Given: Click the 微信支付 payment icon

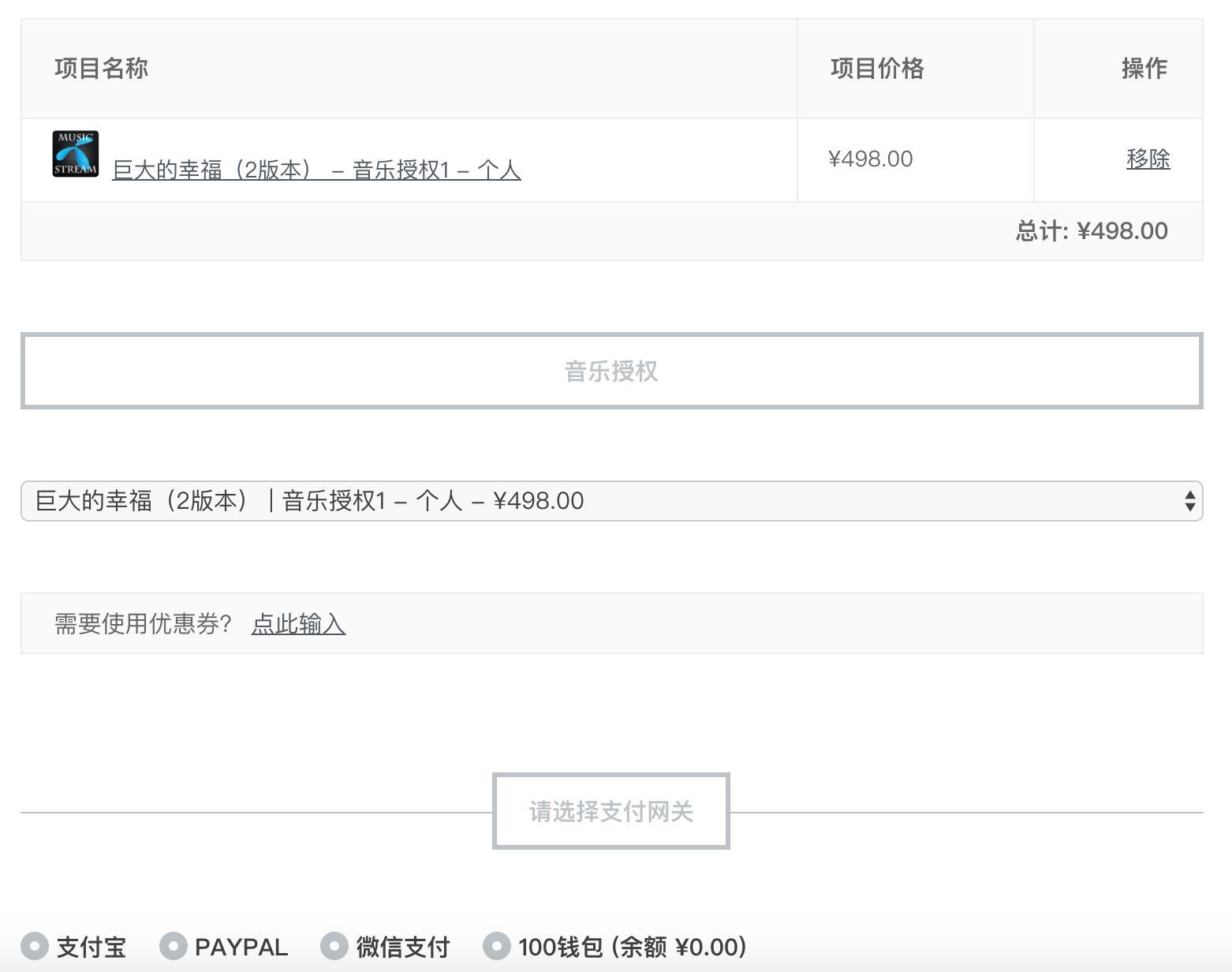Looking at the screenshot, I should pyautogui.click(x=334, y=946).
